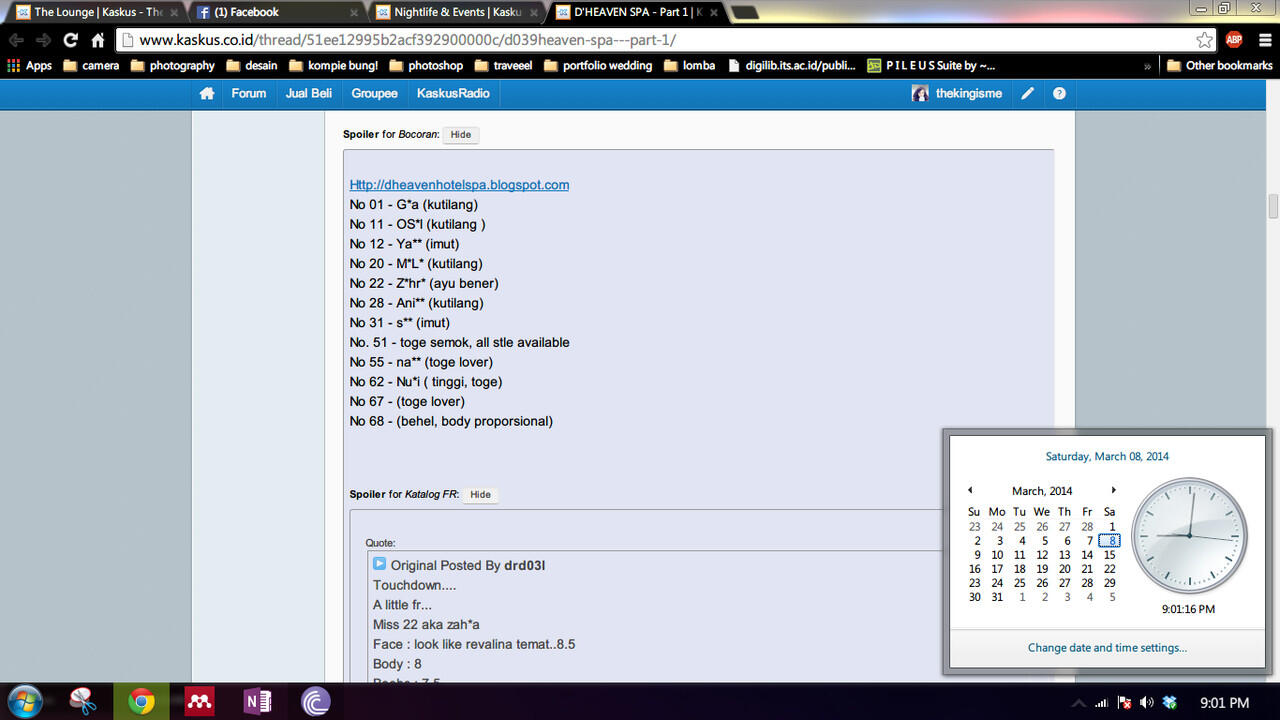Open the traveeel bookmarks folder

(503, 66)
